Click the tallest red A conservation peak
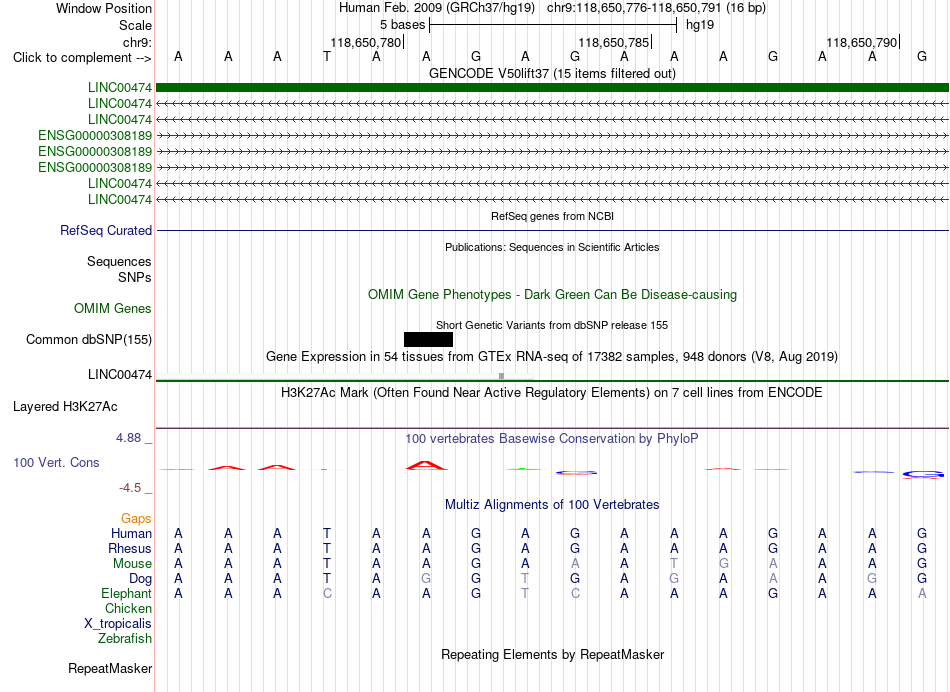Viewport: 950px width, 692px height. point(426,465)
